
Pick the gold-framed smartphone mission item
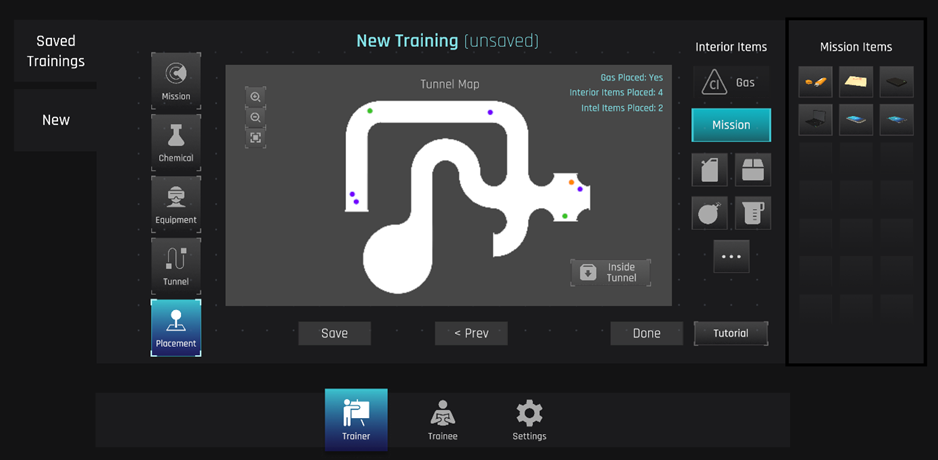(856, 120)
